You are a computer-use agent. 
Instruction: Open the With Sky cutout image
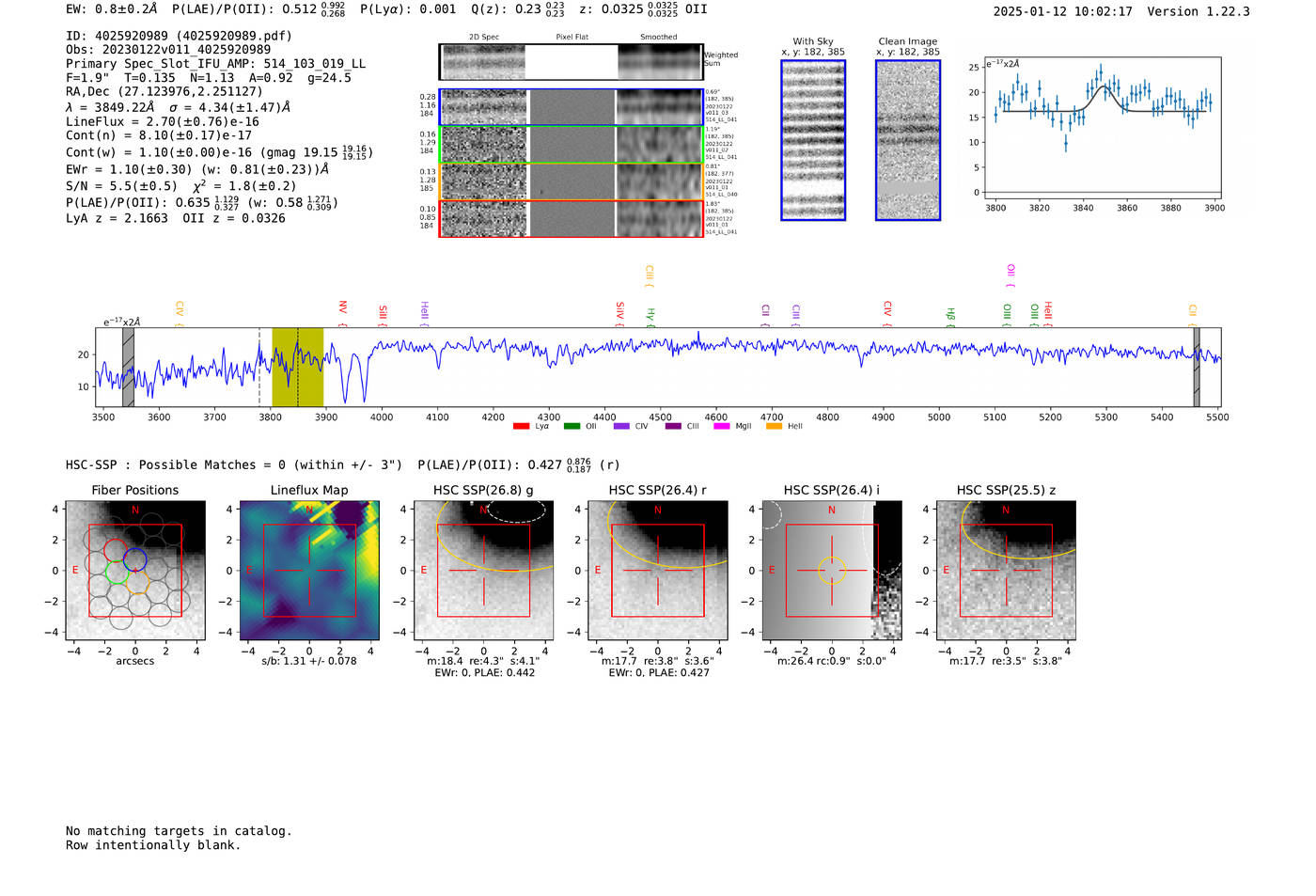pos(813,140)
